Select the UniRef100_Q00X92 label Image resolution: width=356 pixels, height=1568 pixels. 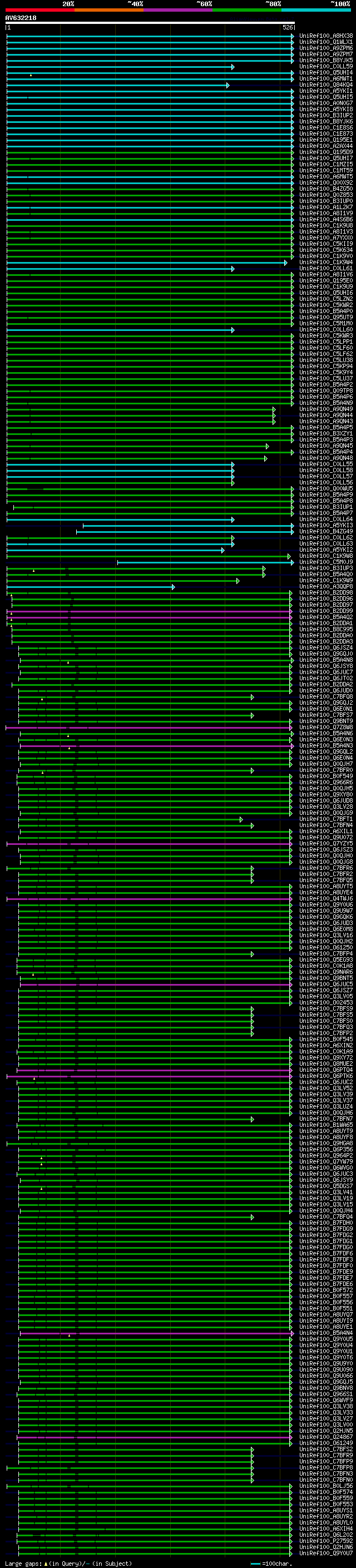pyautogui.click(x=325, y=183)
